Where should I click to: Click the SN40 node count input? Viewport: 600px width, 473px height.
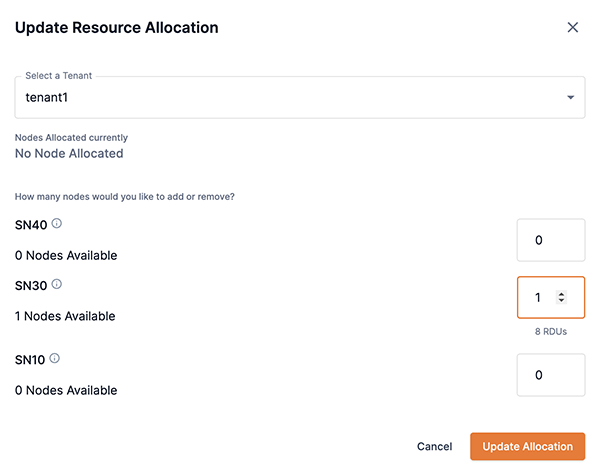[x=550, y=240]
